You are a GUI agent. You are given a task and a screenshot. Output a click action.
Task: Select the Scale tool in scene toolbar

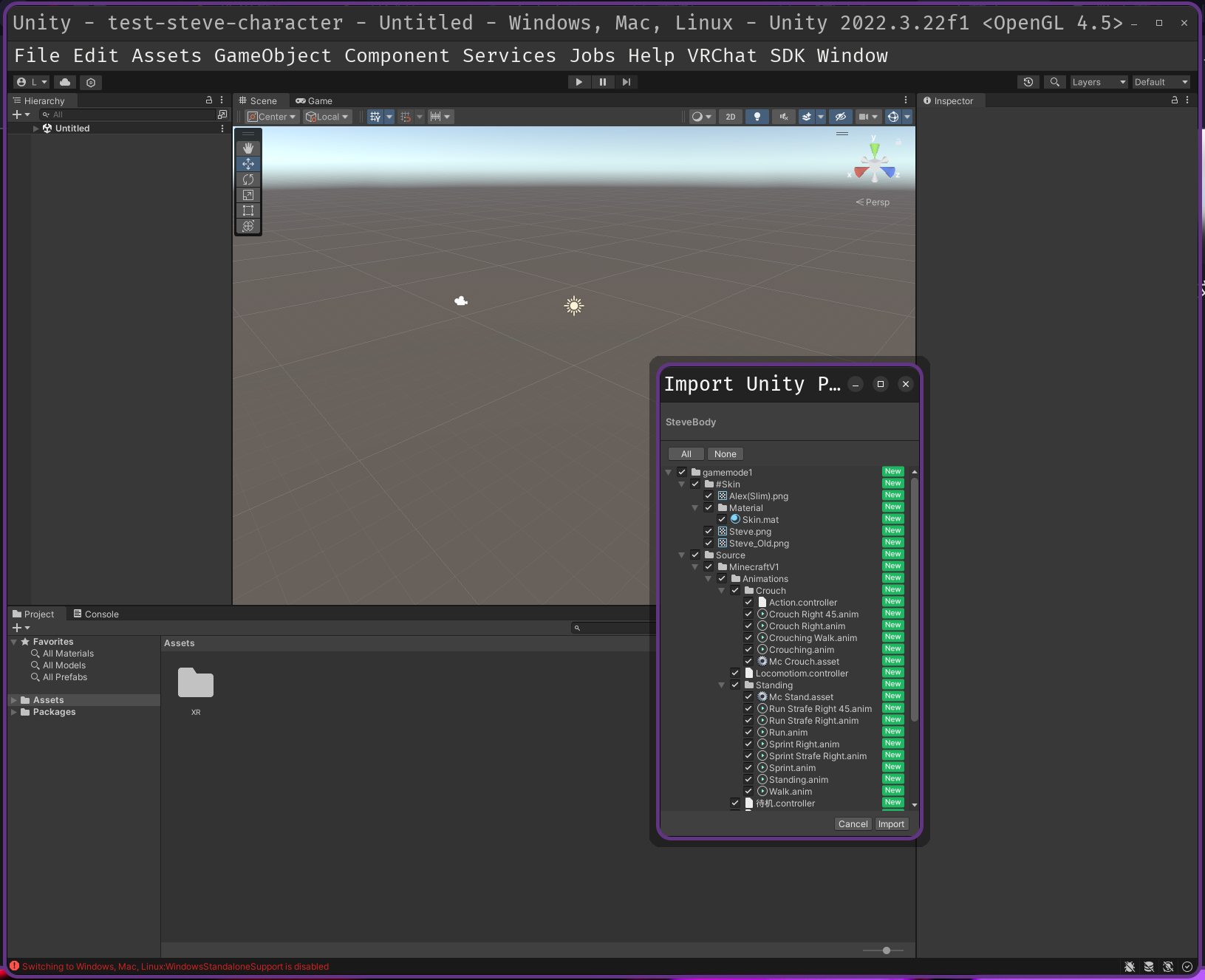248,195
